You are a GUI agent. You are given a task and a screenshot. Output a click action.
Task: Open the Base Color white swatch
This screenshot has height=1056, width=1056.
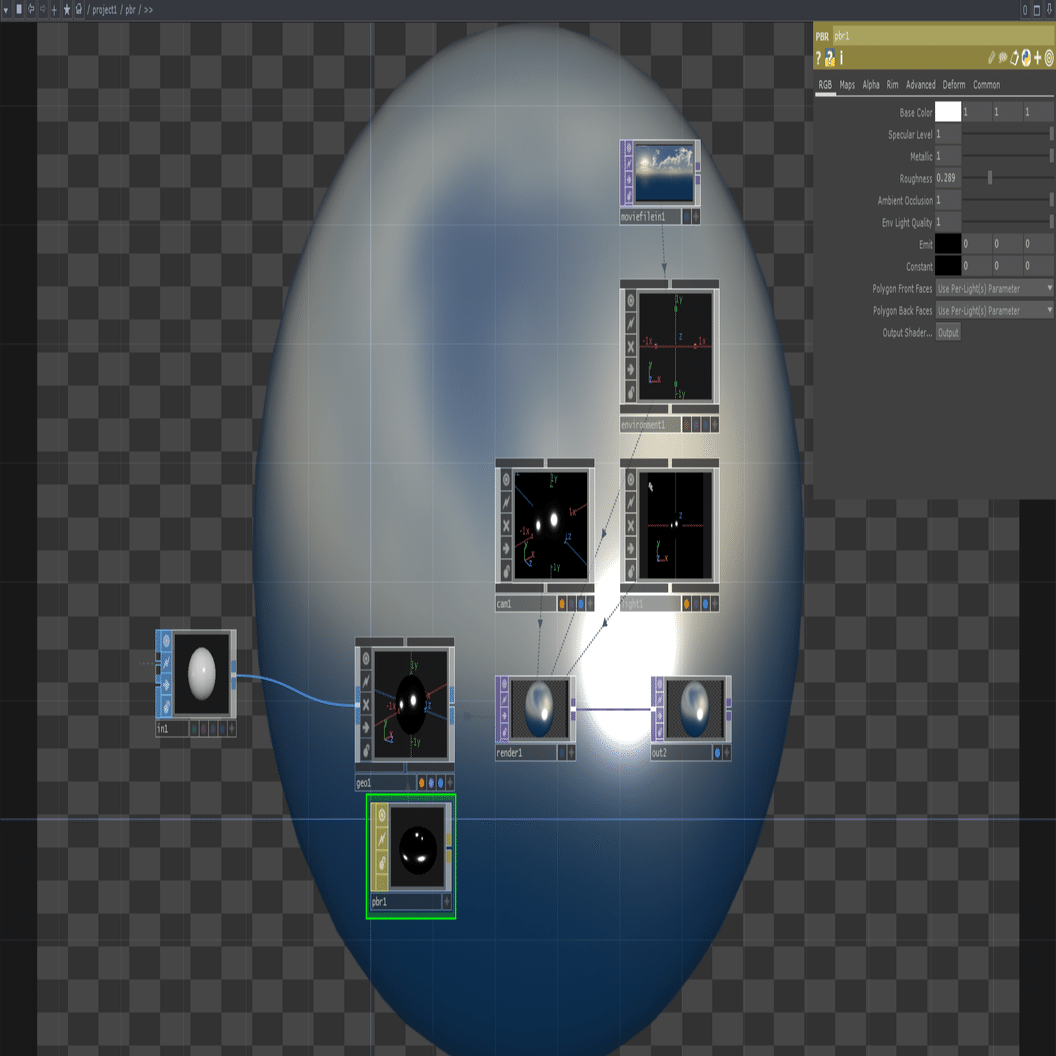948,112
